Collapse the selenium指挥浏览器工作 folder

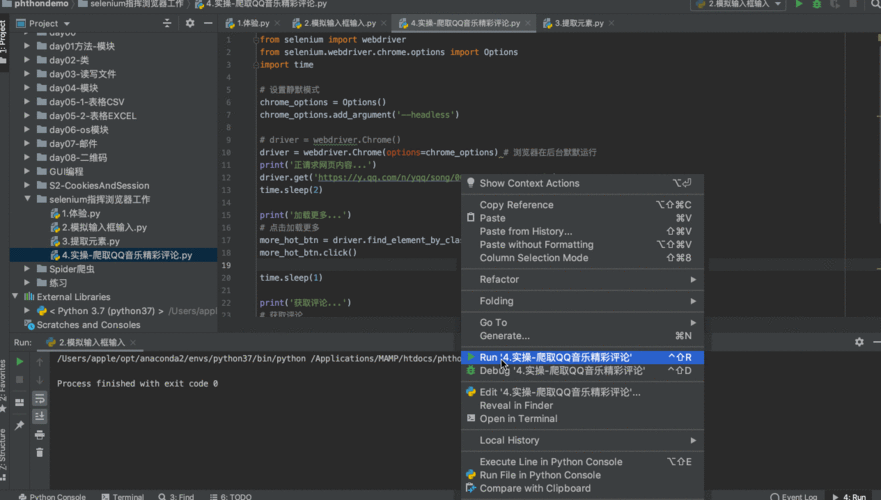(26, 199)
